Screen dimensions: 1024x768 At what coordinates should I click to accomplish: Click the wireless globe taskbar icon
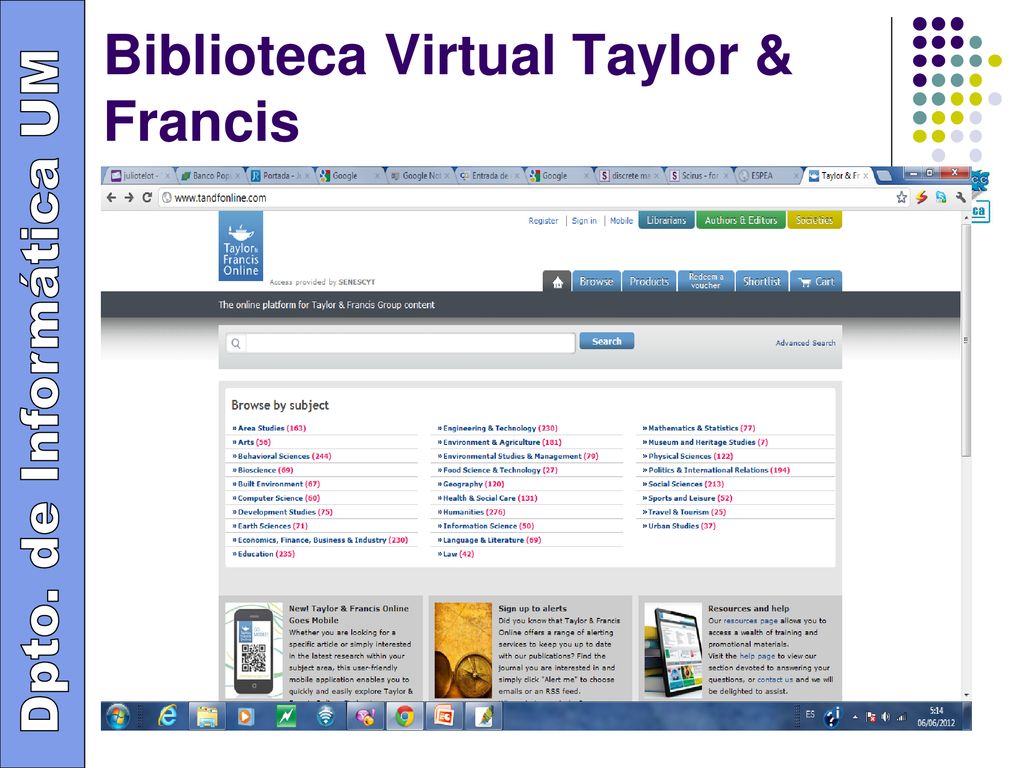[325, 716]
